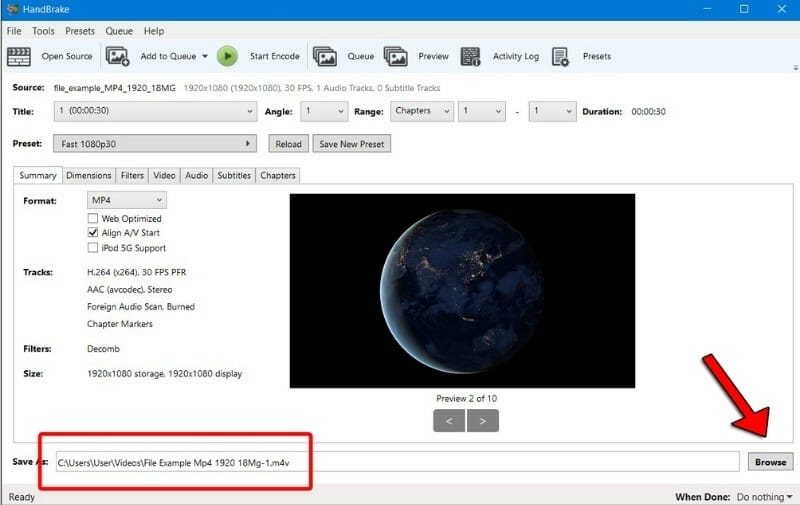Click the Earth preview image
The height and width of the screenshot is (505, 800).
[x=462, y=291]
